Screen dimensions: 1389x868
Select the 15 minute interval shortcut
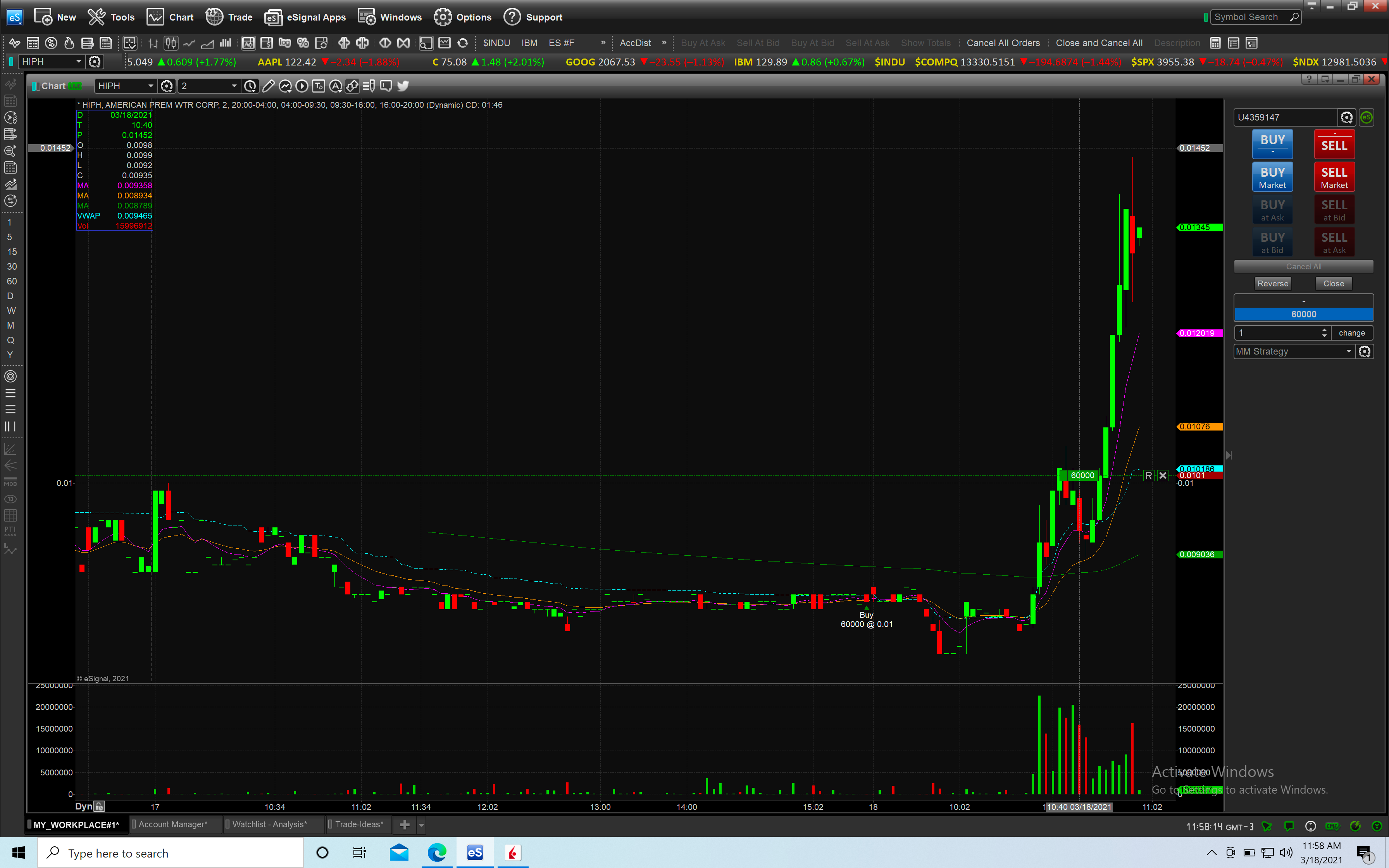(x=12, y=251)
